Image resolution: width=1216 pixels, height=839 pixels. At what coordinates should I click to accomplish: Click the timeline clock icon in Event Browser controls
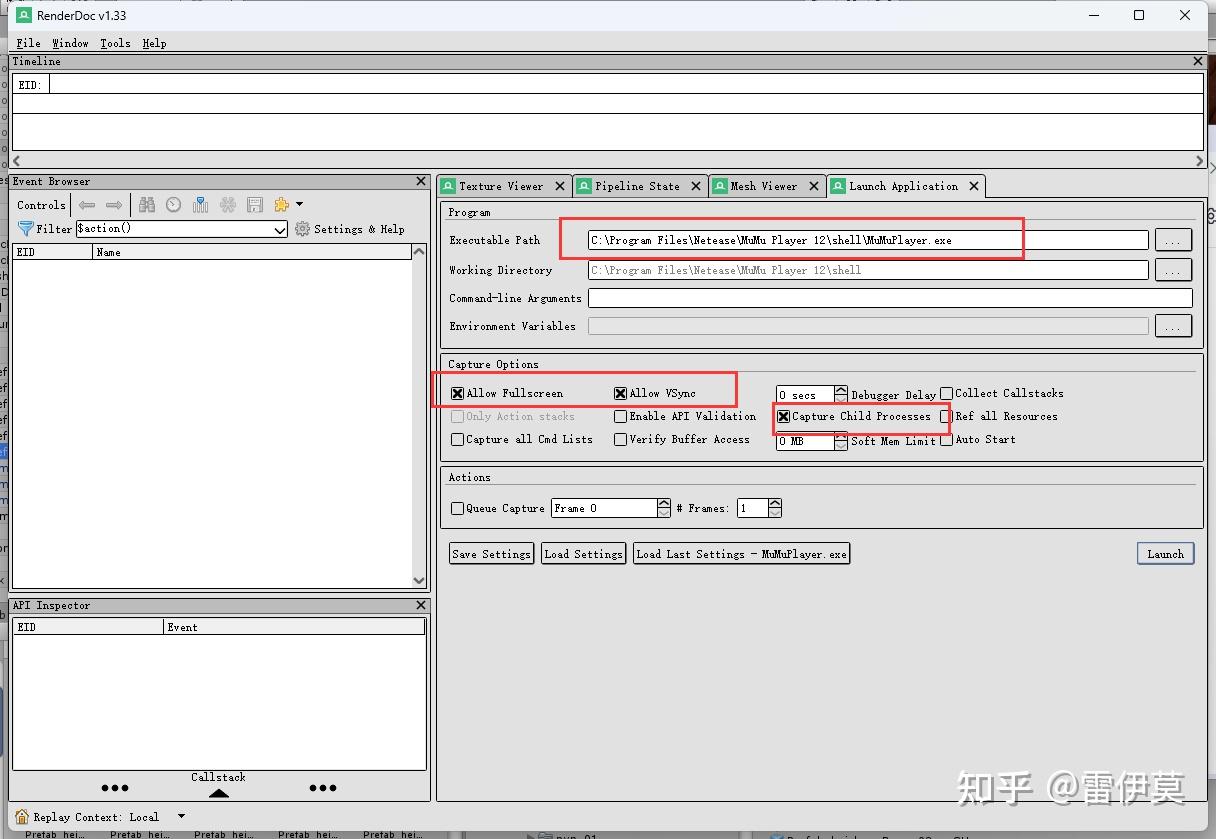pyautogui.click(x=173, y=205)
